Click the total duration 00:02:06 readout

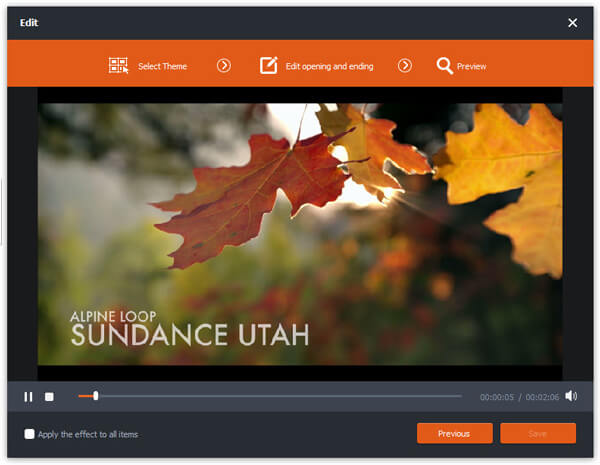tap(543, 397)
